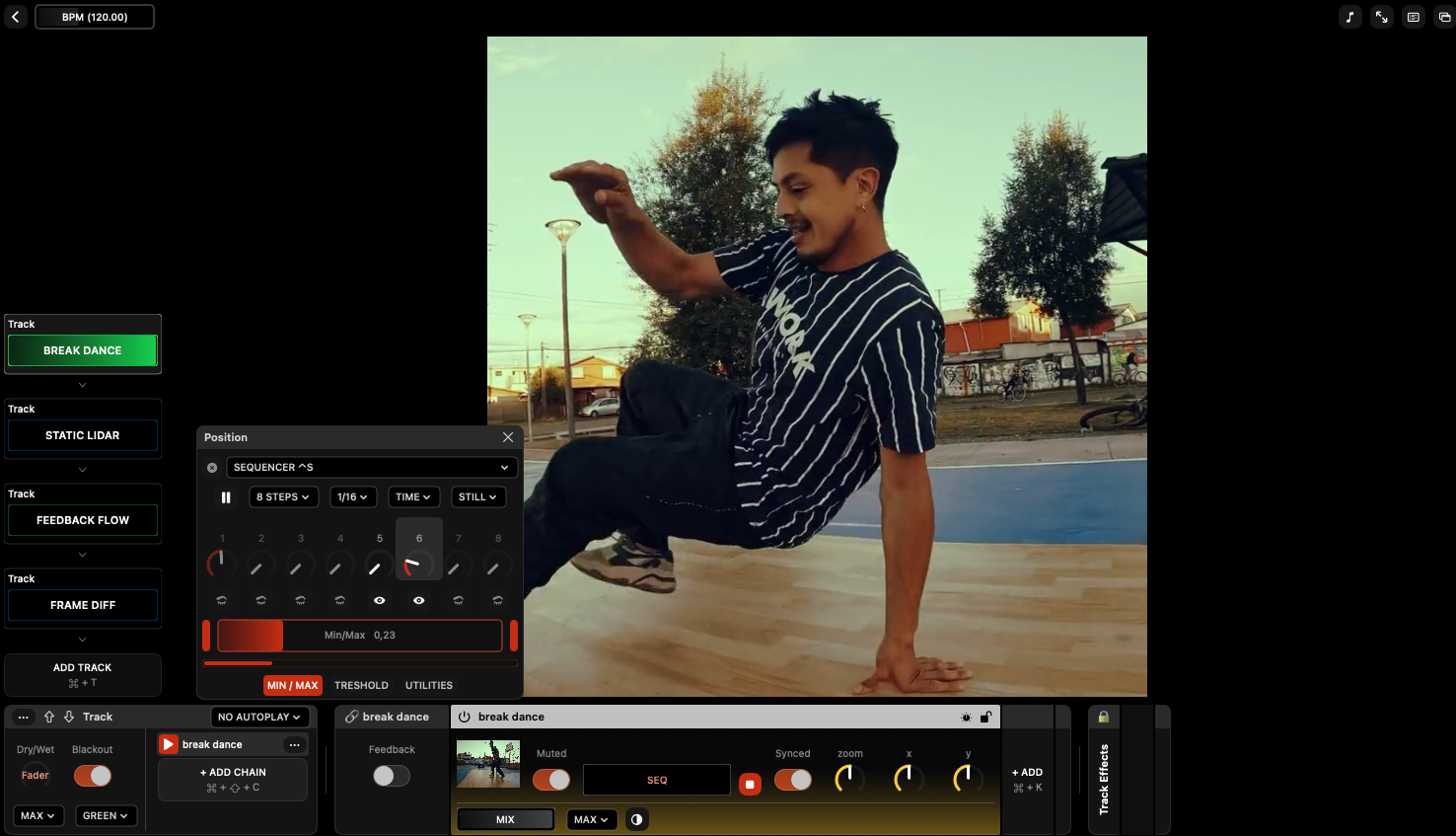Disable step 6 visibility eye

click(x=418, y=600)
